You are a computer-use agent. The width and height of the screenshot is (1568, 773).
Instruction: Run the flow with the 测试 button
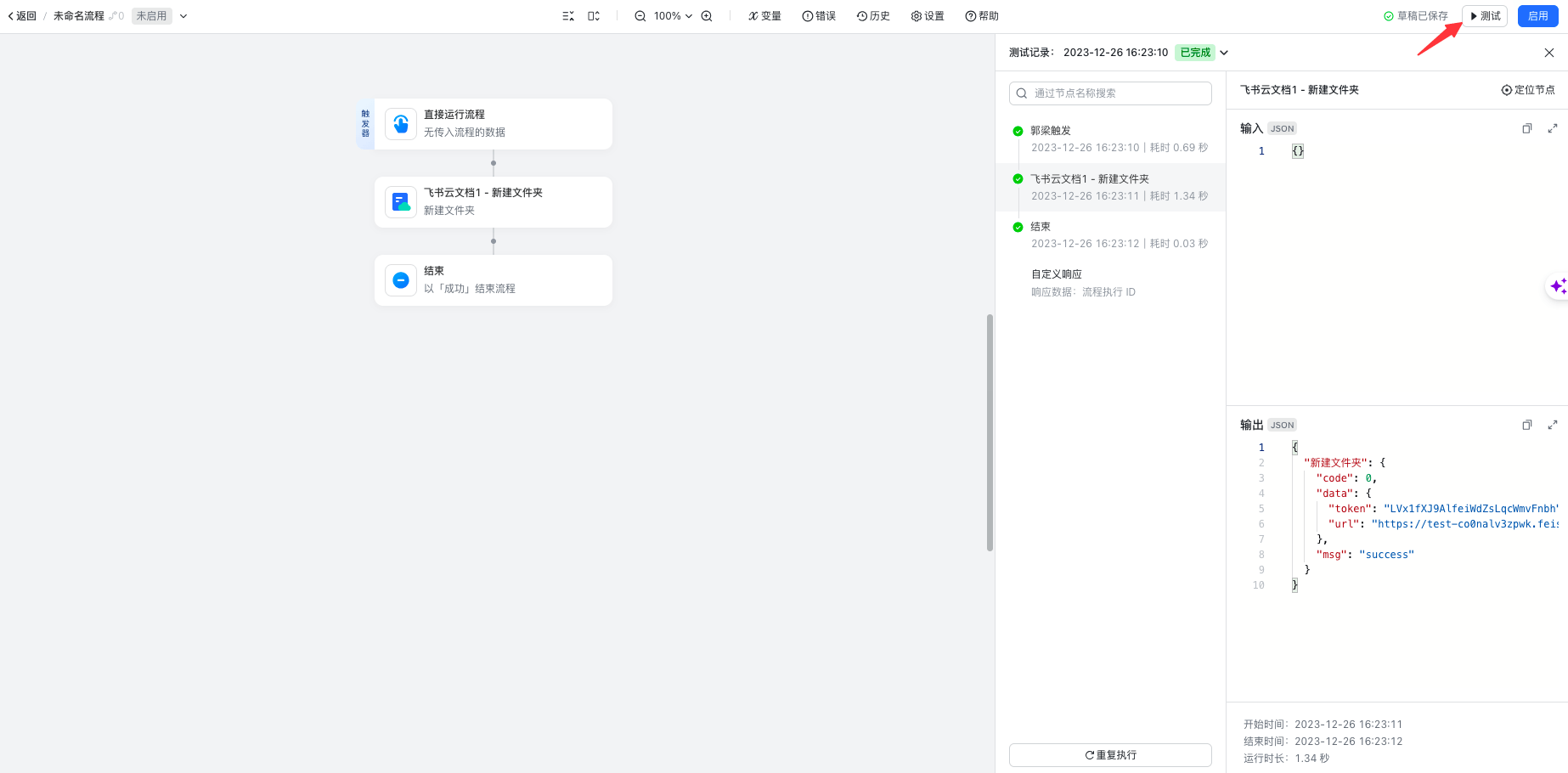point(1485,16)
